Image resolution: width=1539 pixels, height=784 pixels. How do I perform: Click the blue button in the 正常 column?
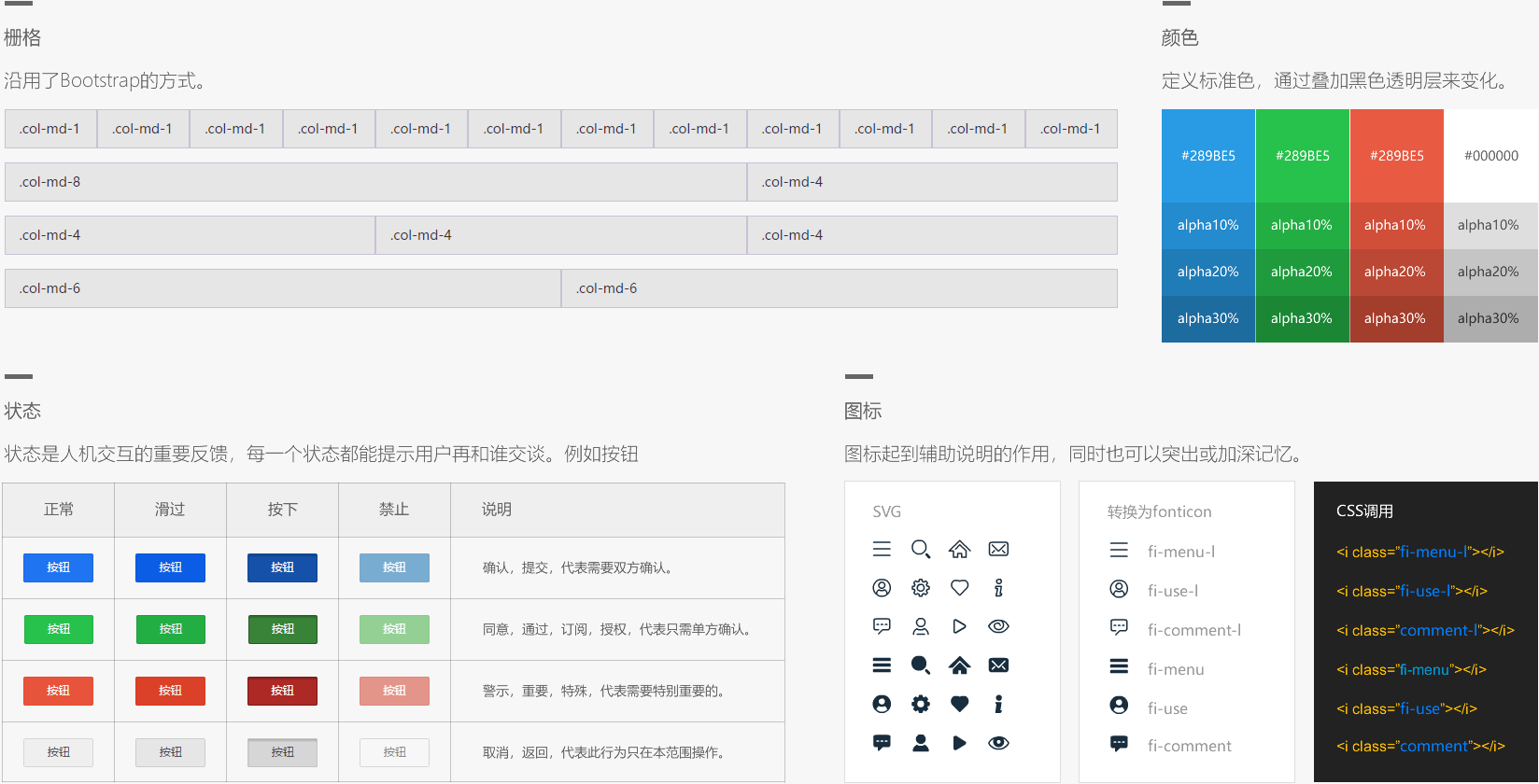[x=58, y=567]
